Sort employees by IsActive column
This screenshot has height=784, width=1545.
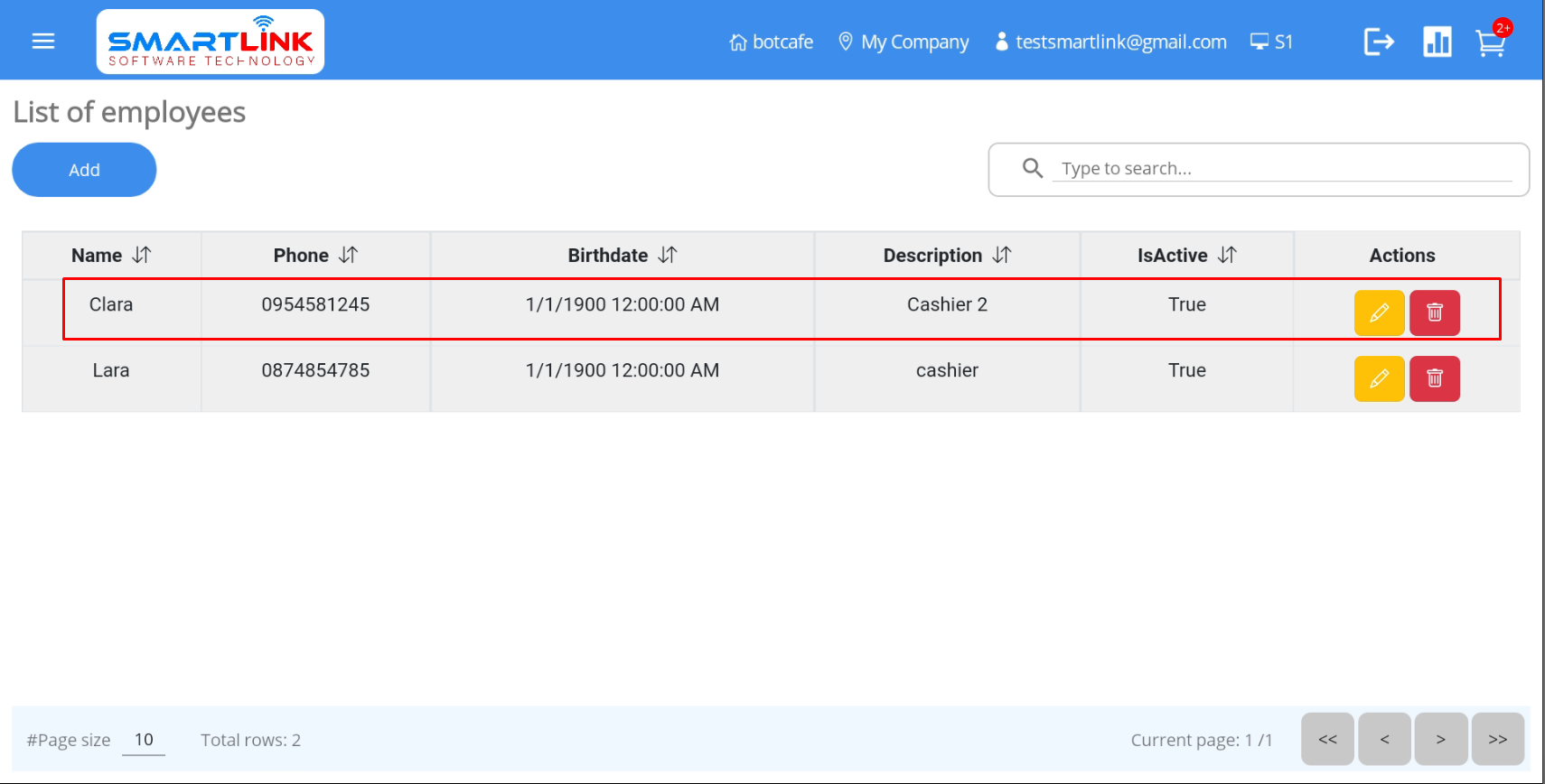point(1227,256)
